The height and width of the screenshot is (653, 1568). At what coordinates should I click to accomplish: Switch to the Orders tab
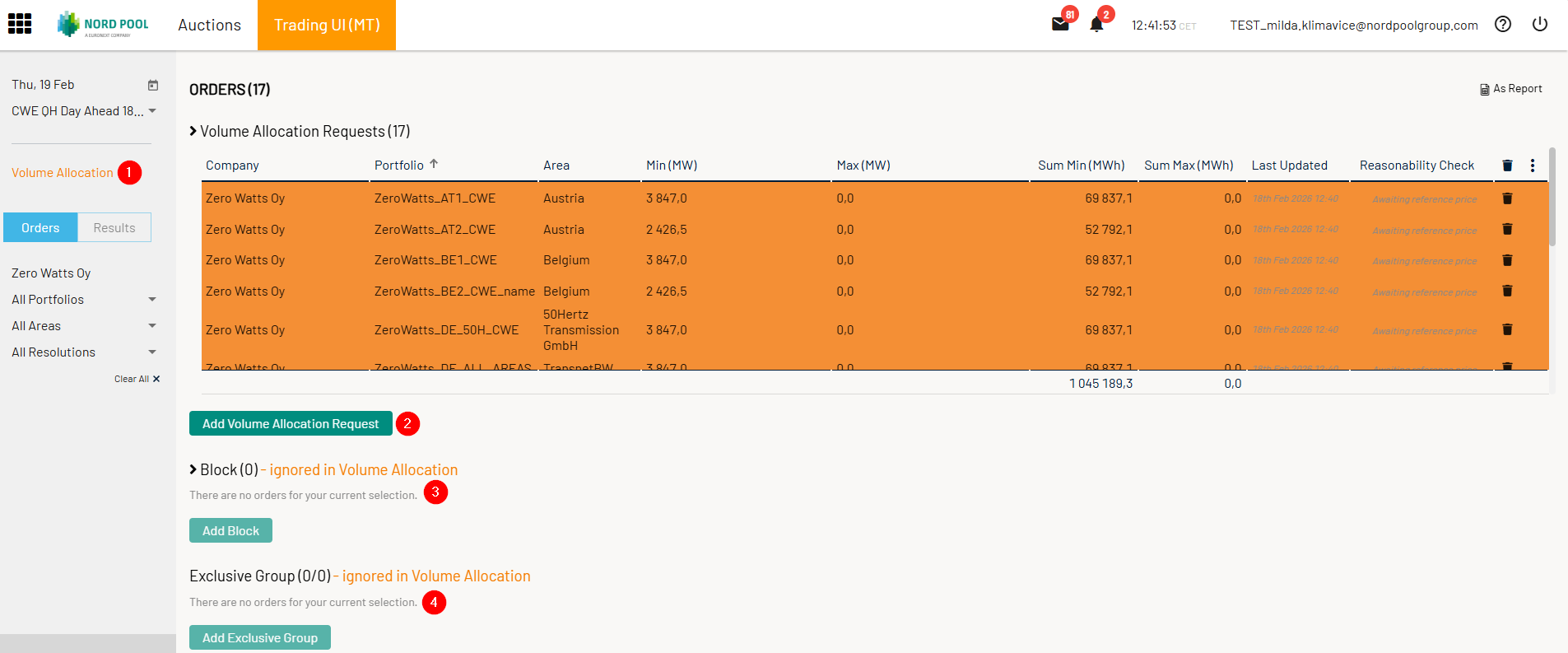coord(40,228)
